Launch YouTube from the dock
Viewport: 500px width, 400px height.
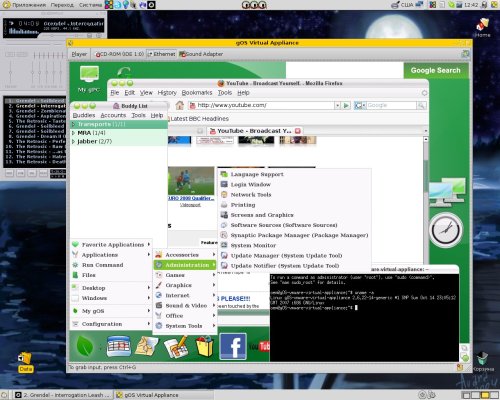pos(259,347)
